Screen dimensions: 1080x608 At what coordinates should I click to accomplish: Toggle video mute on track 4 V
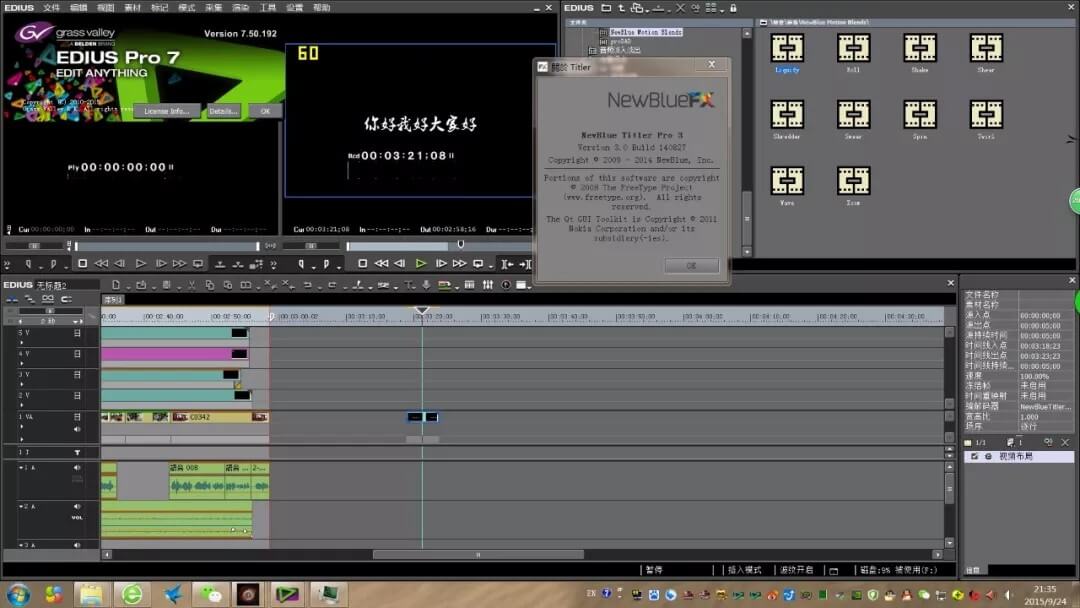[x=77, y=354]
